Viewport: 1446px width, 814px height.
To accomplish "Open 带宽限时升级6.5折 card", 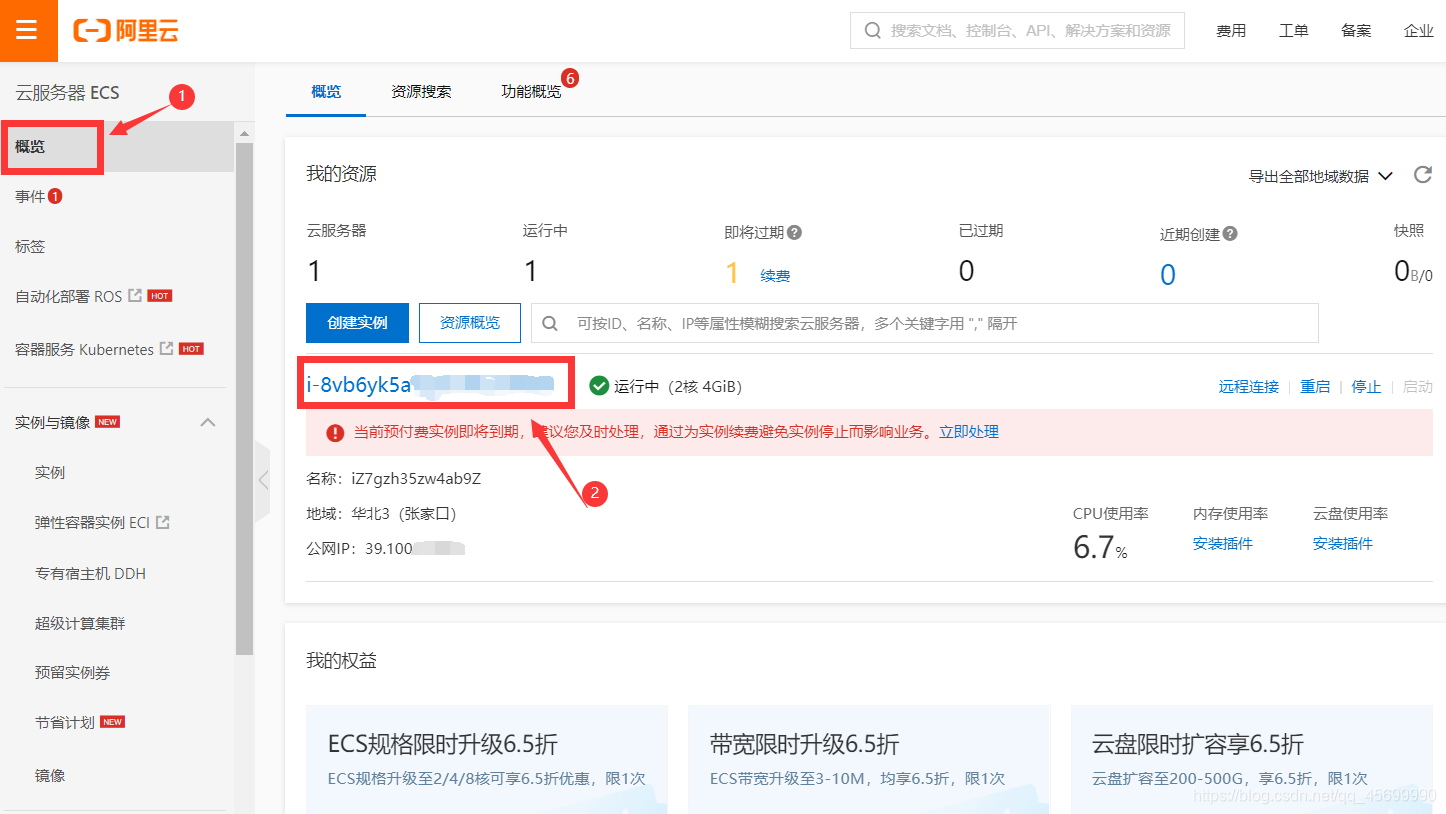I will click(868, 759).
